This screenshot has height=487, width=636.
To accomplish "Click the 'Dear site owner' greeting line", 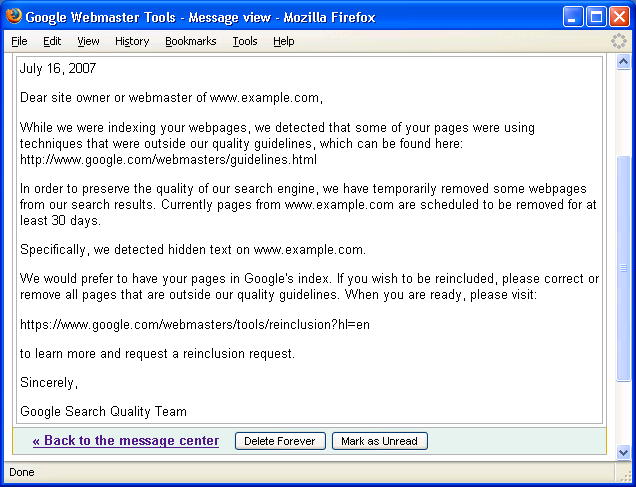I will click(x=171, y=98).
